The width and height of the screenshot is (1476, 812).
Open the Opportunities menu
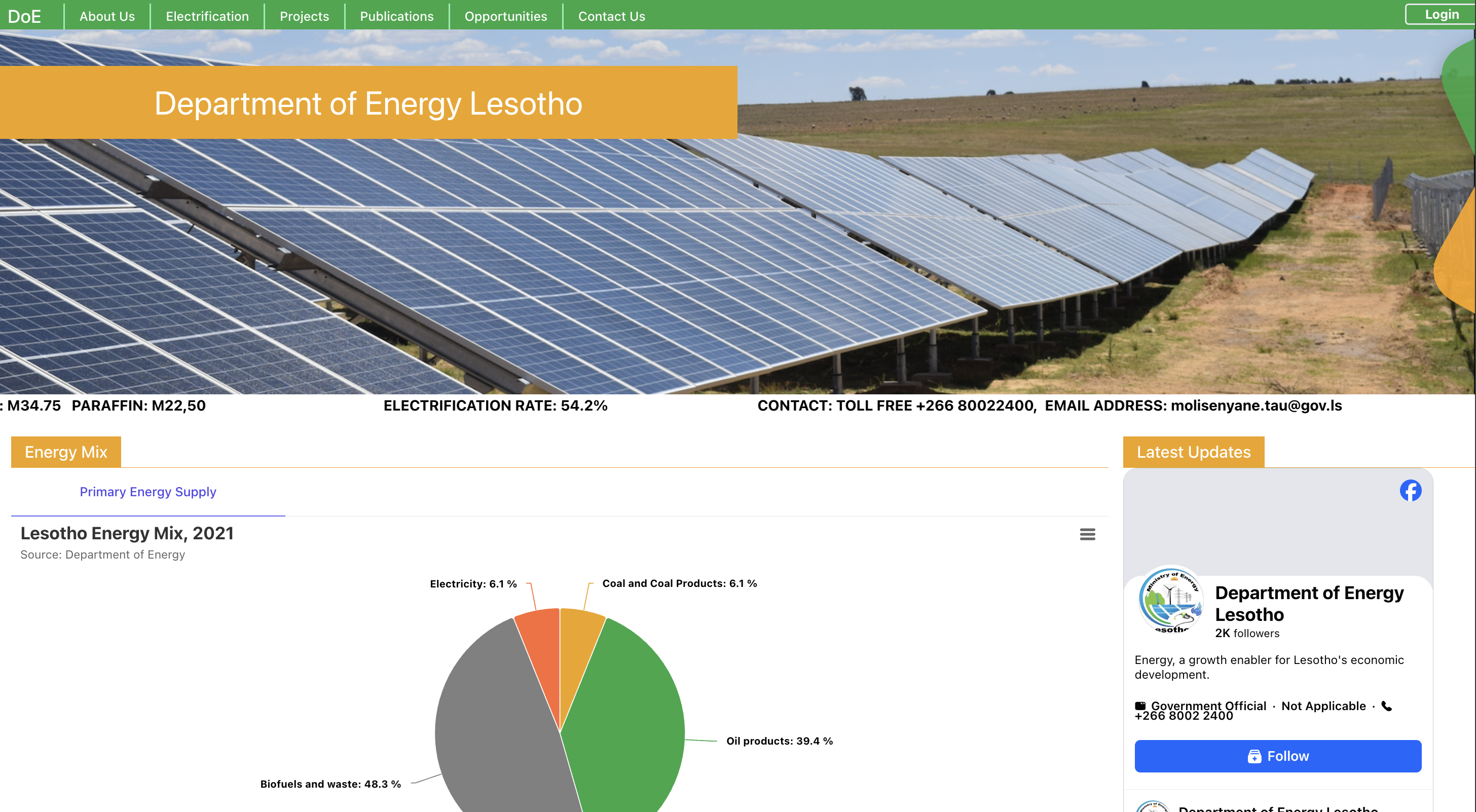(x=505, y=16)
